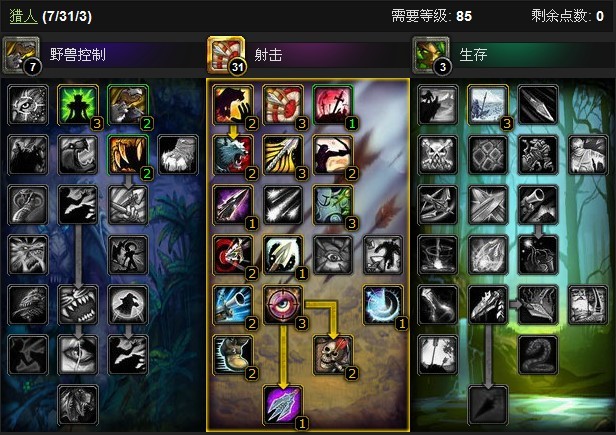This screenshot has width=616, height=435.
Task: Click the coiled snake talent in 生存
Action: (x=538, y=355)
